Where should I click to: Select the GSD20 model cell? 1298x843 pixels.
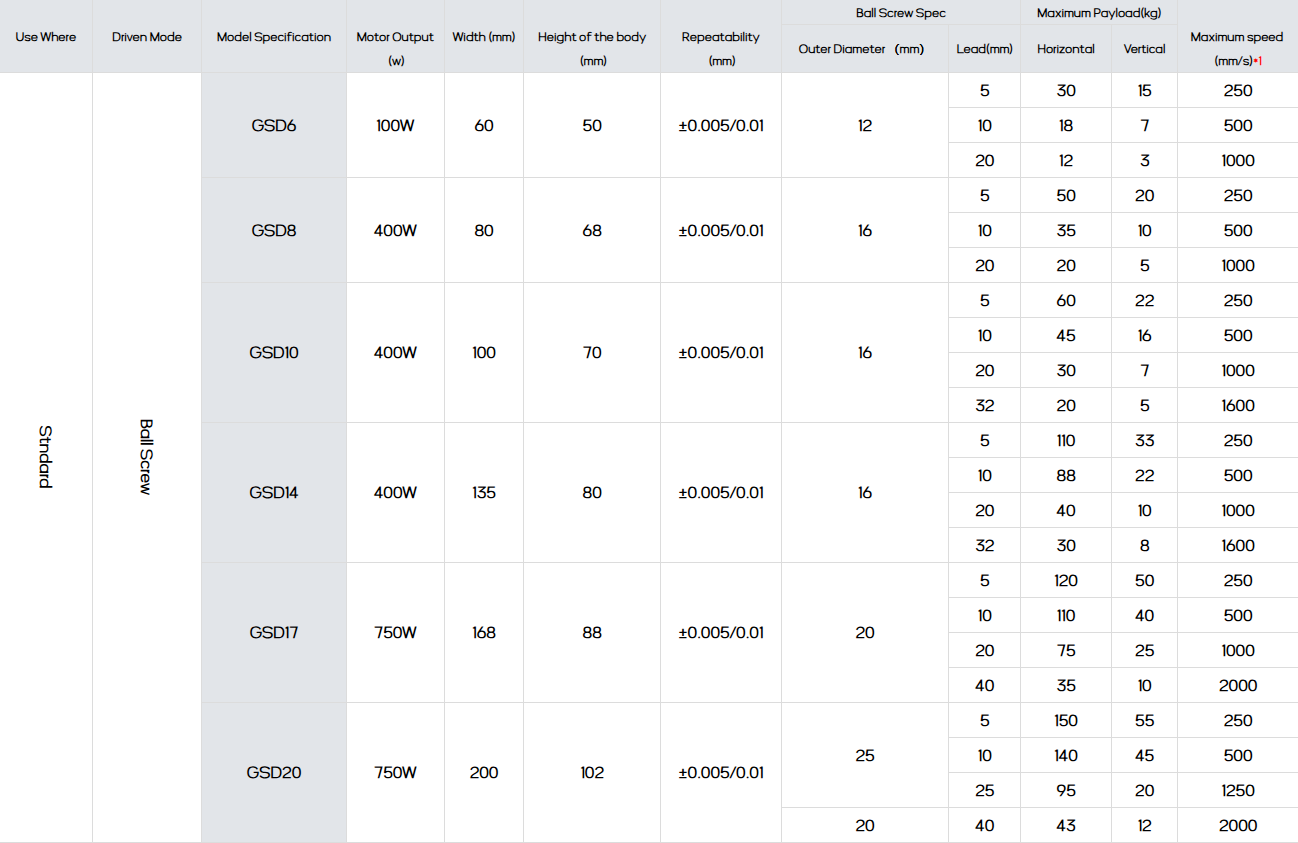[273, 773]
